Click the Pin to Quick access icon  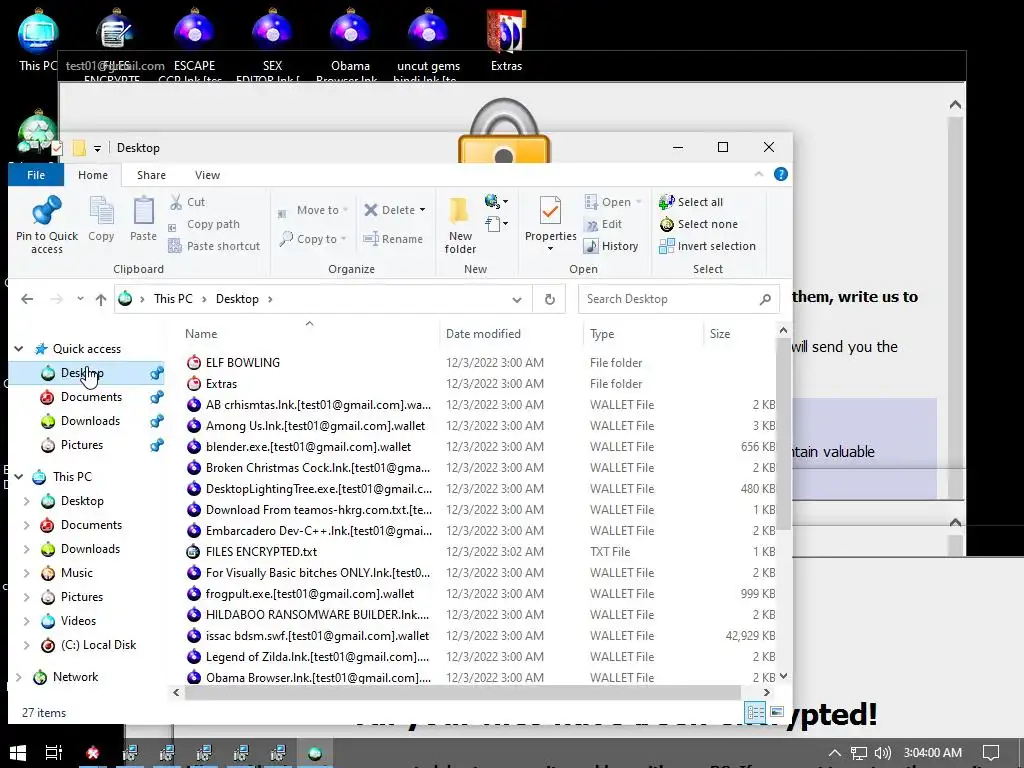(46, 210)
